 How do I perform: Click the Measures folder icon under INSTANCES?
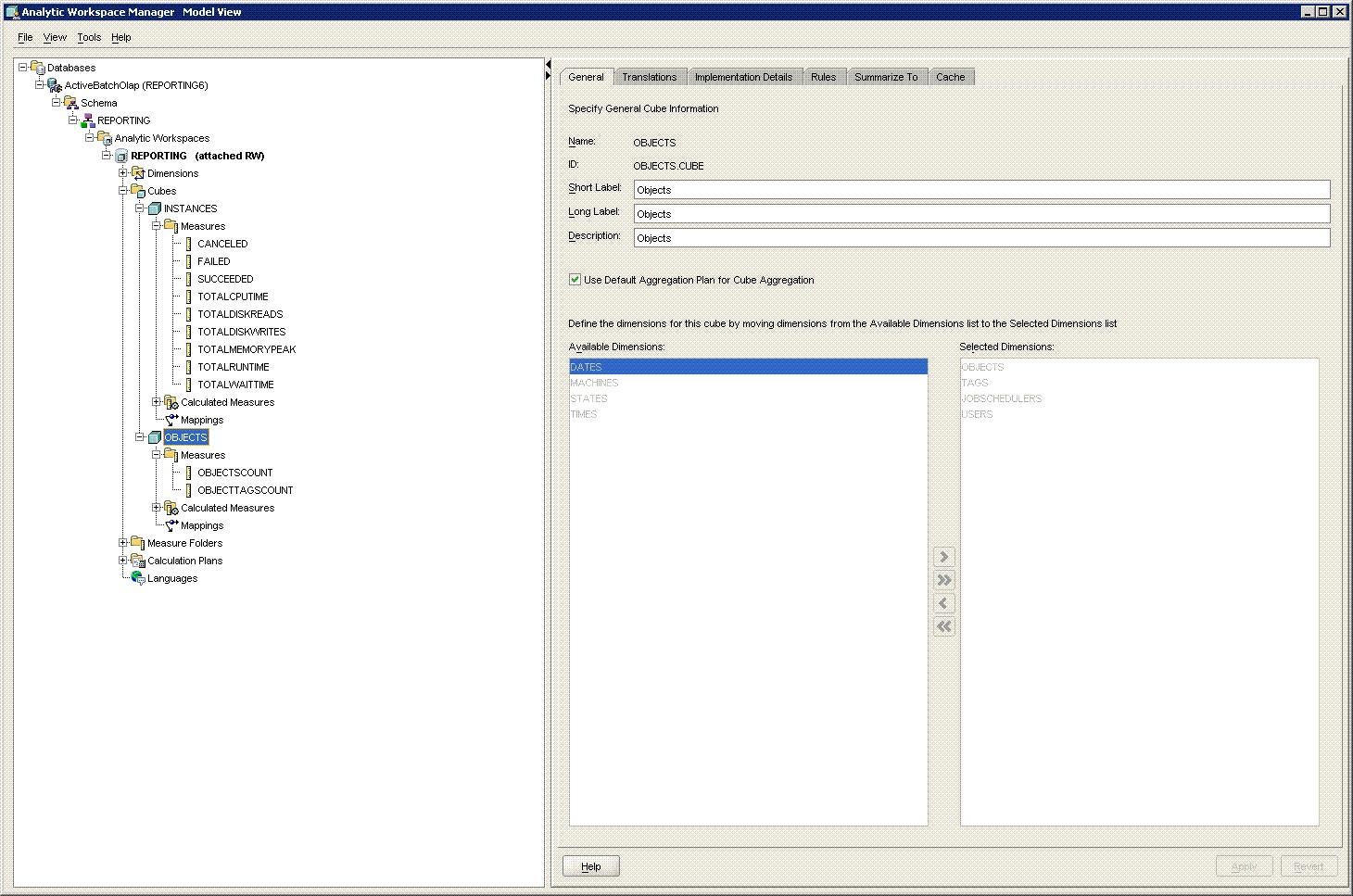pyautogui.click(x=171, y=226)
